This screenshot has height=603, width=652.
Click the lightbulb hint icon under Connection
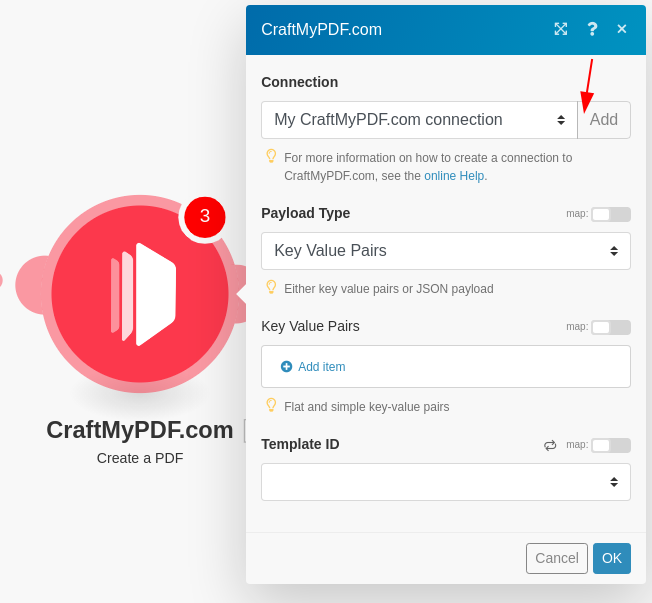(x=271, y=156)
